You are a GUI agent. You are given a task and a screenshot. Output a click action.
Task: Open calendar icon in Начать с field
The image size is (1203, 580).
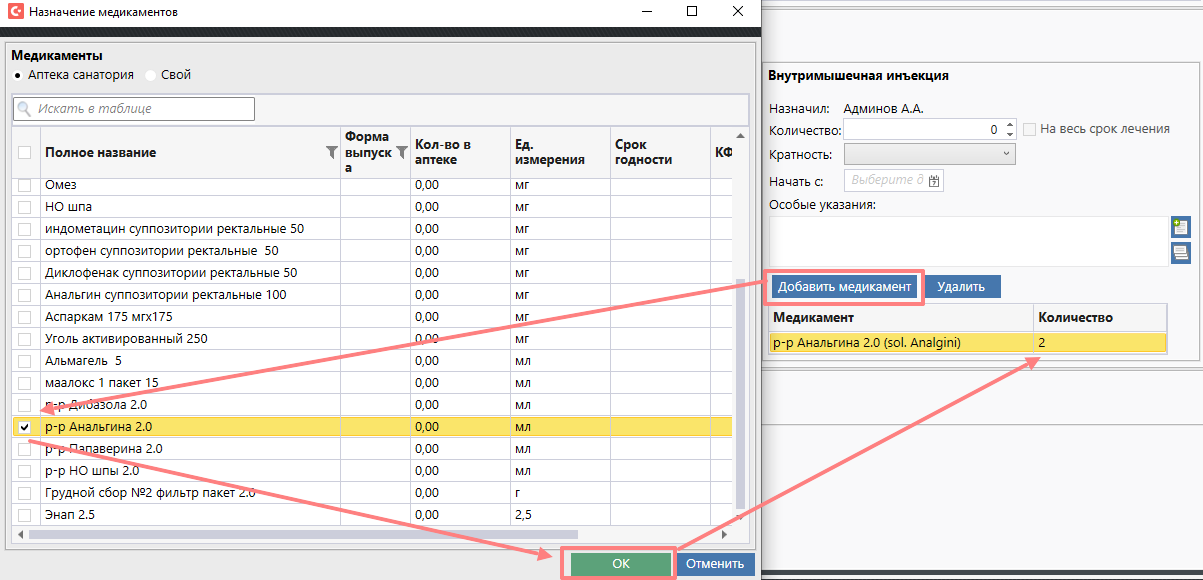tap(934, 181)
